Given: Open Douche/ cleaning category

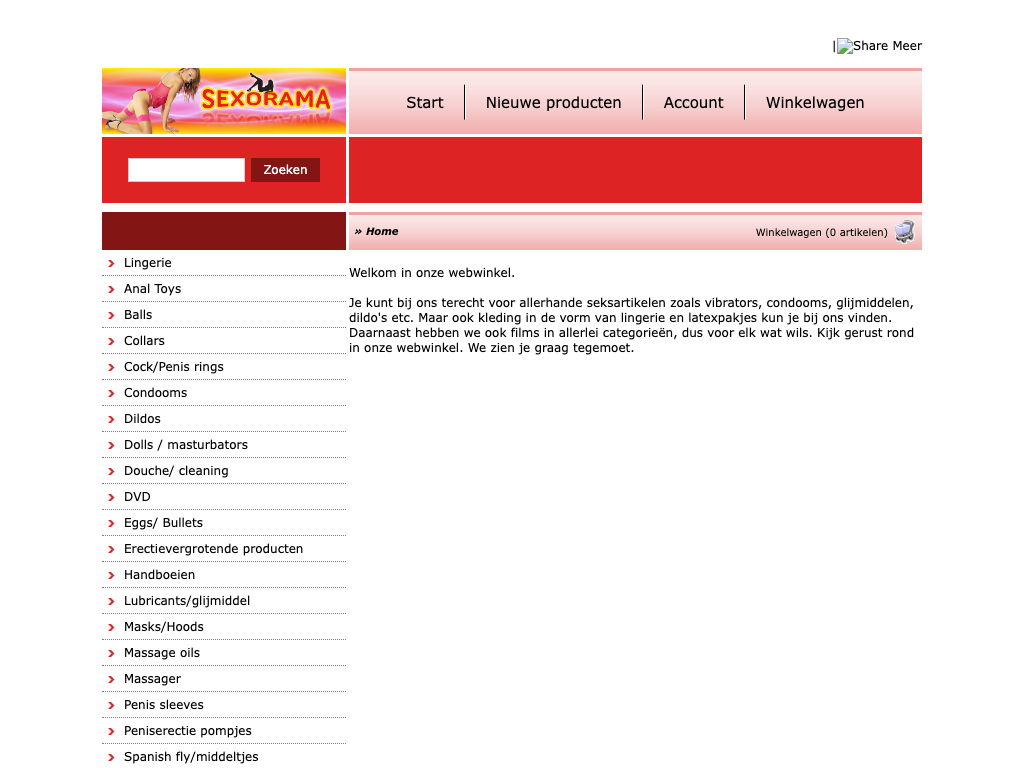Looking at the screenshot, I should click(176, 471).
